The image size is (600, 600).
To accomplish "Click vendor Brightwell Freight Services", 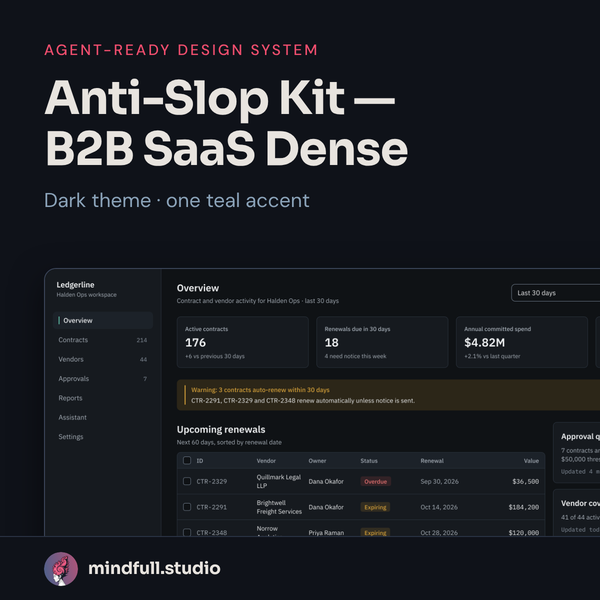I will click(x=279, y=507).
